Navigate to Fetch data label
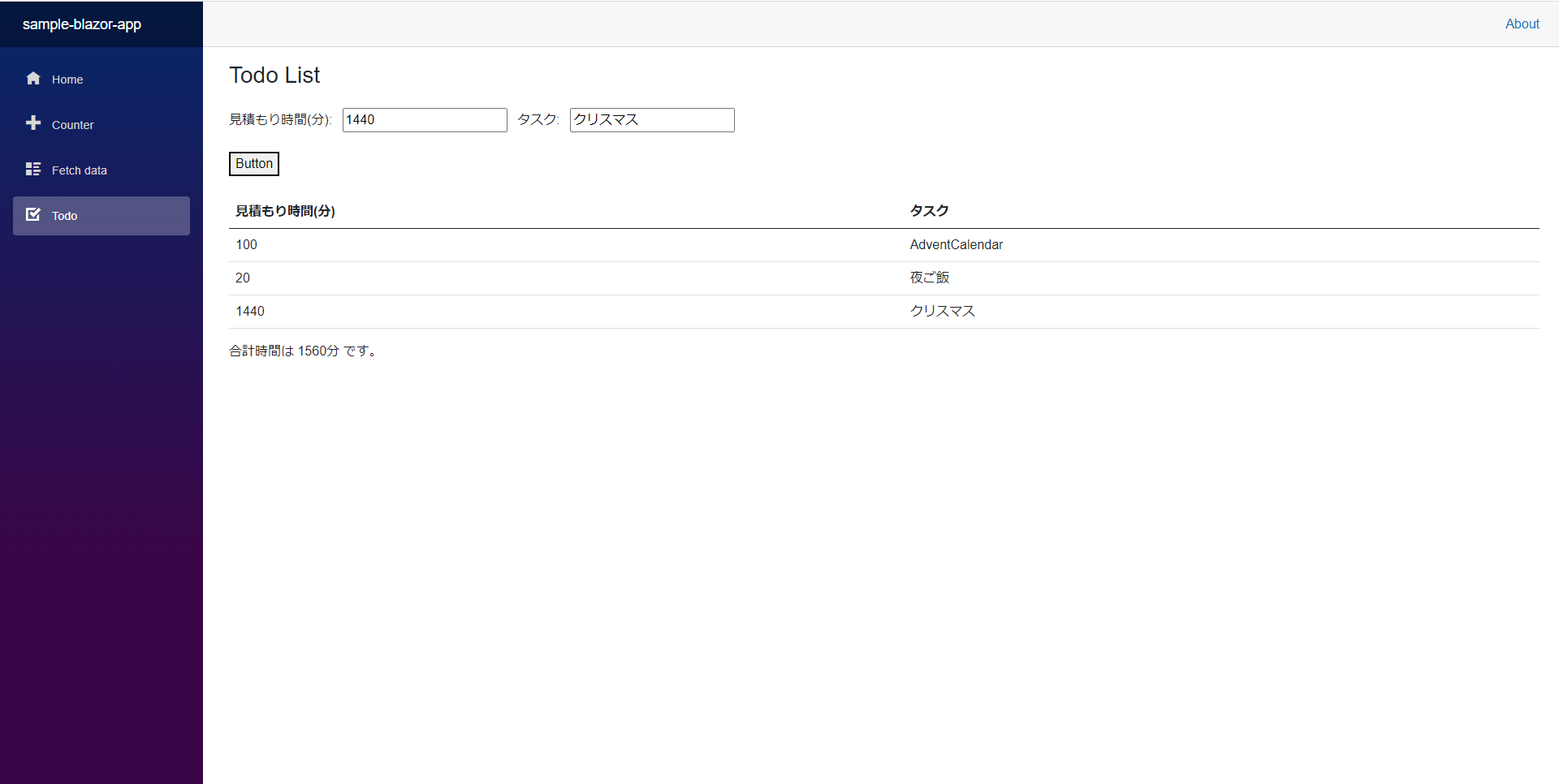This screenshot has height=784, width=1559. tap(80, 170)
